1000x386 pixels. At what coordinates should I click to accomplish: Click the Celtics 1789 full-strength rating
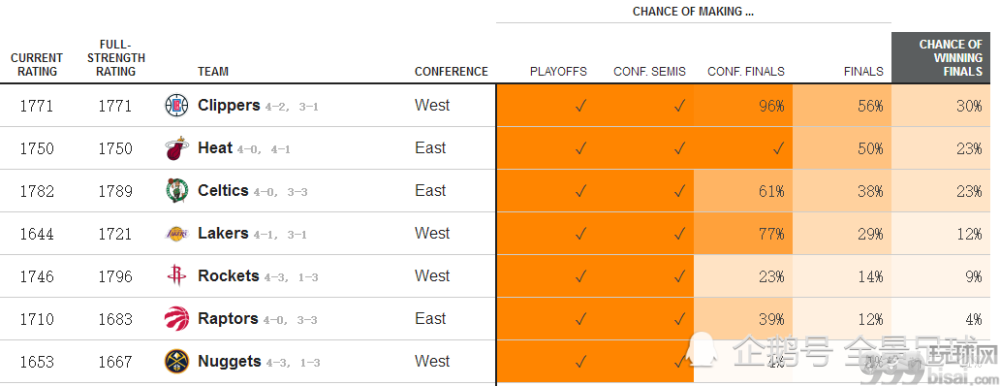click(x=115, y=191)
